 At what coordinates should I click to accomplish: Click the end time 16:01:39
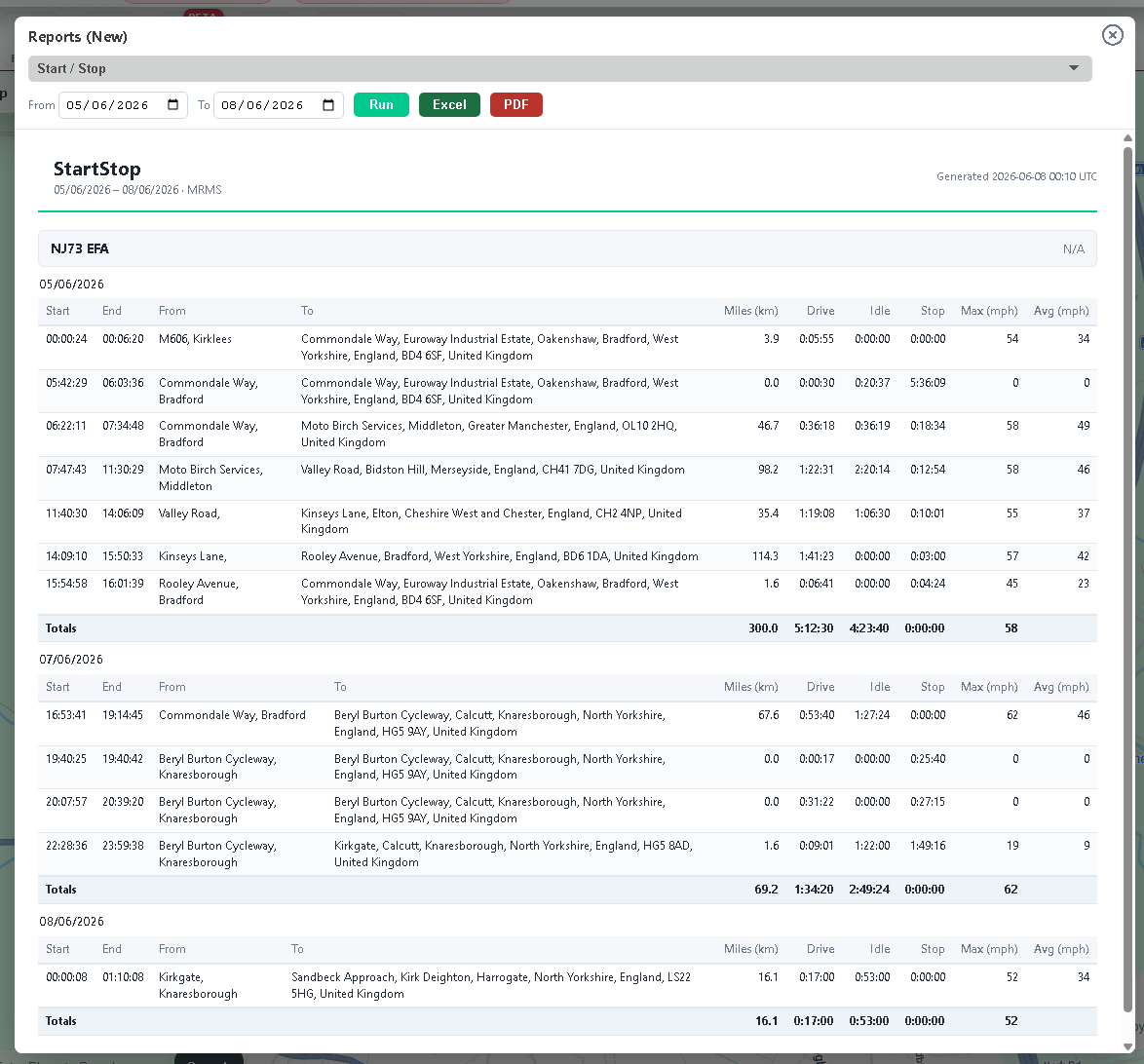click(x=124, y=584)
